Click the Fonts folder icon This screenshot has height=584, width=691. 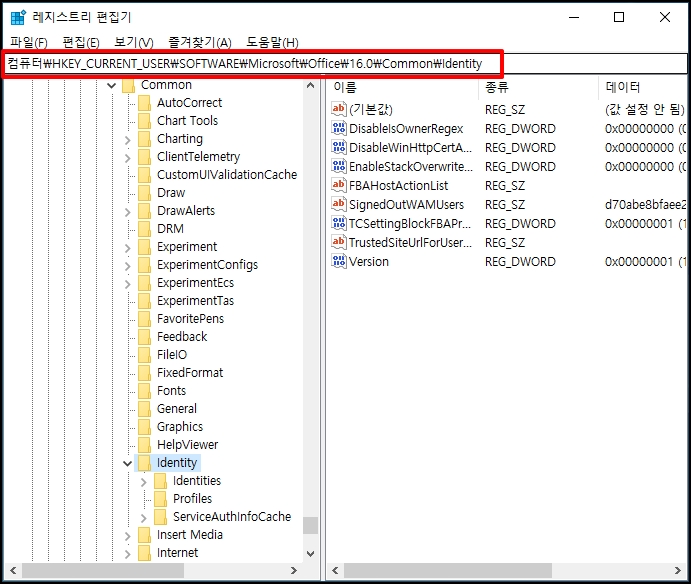[x=144, y=391]
